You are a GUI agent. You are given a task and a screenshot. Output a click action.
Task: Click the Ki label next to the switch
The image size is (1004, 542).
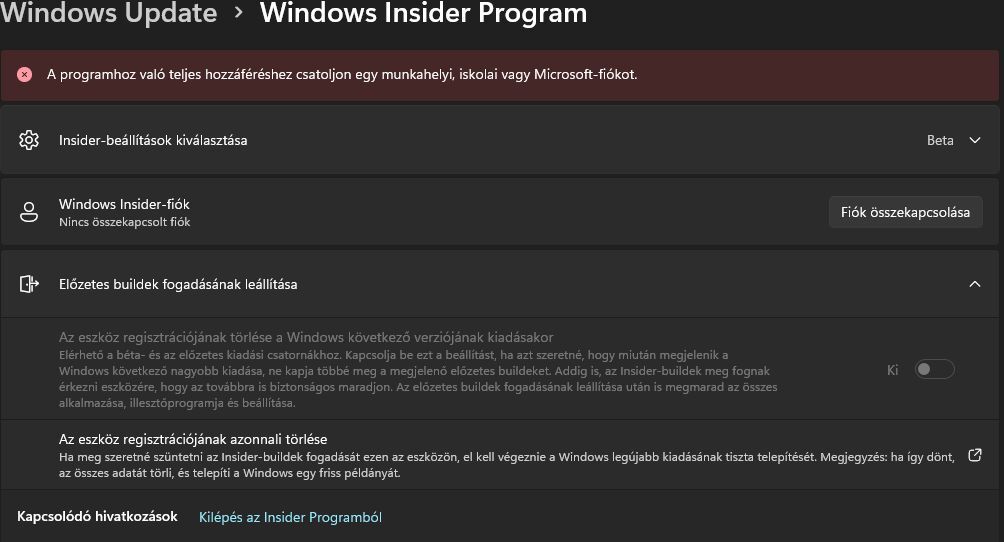coord(893,370)
